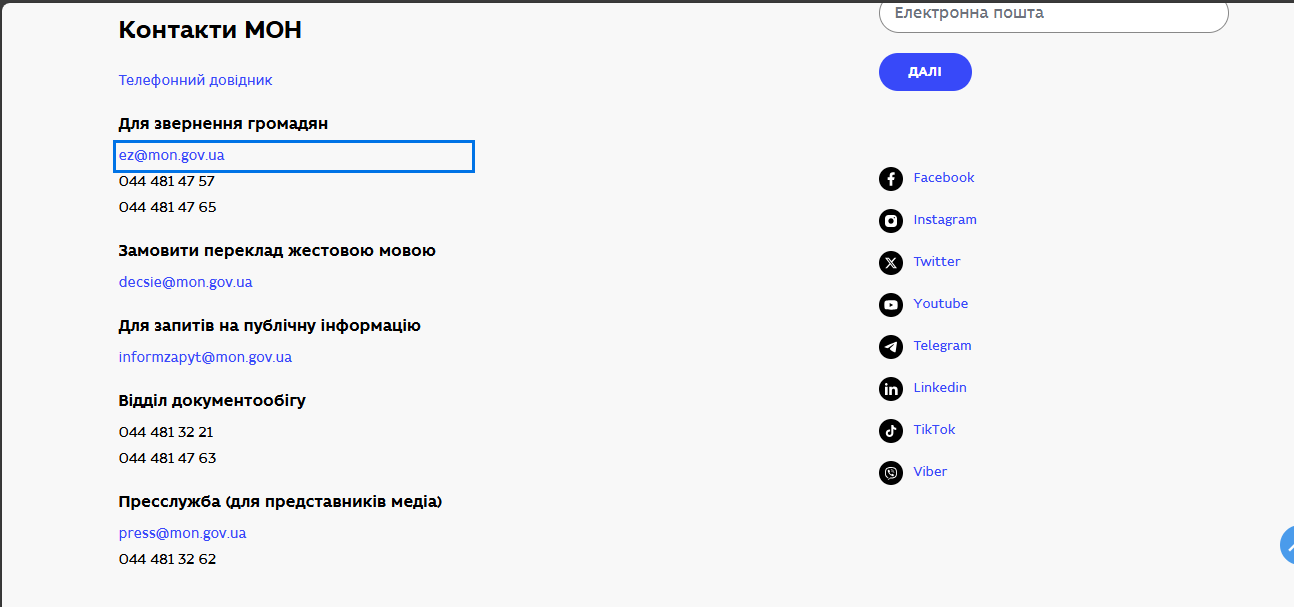Click the Instagram camera icon

(890, 221)
